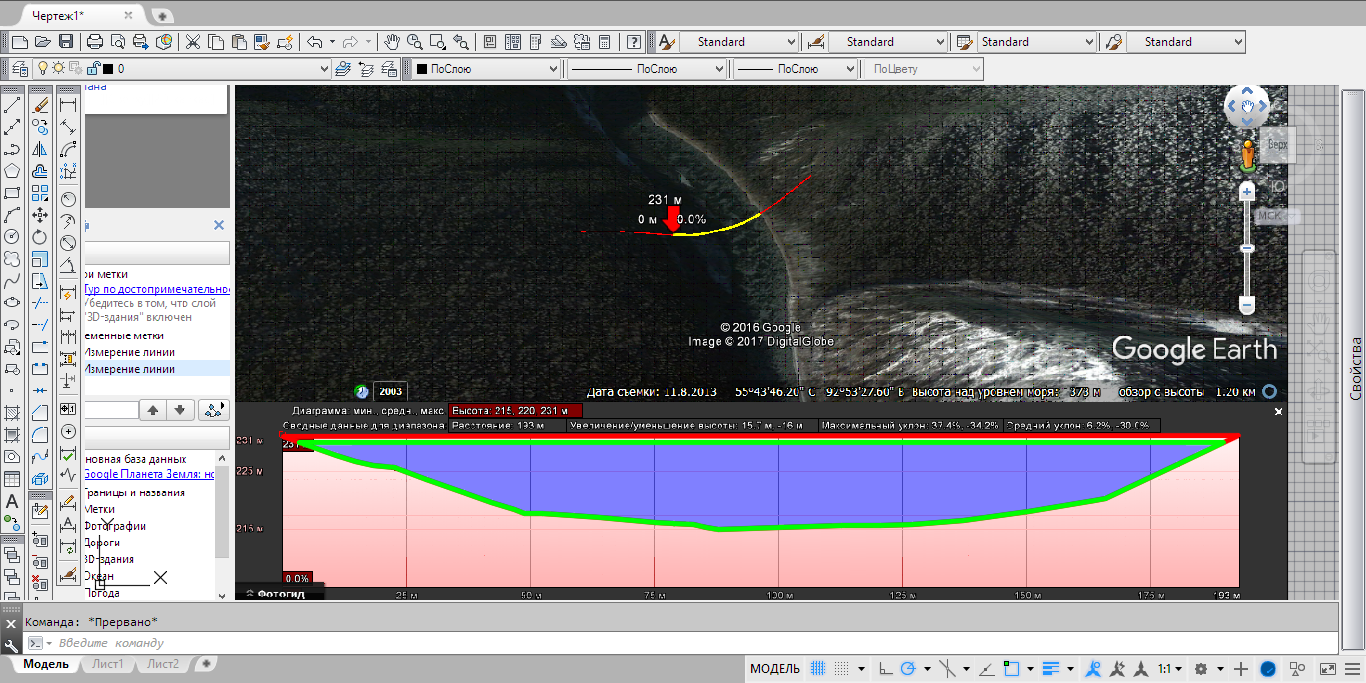Switch to the Лист1 layout tab
The width and height of the screenshot is (1366, 683).
pyautogui.click(x=107, y=664)
